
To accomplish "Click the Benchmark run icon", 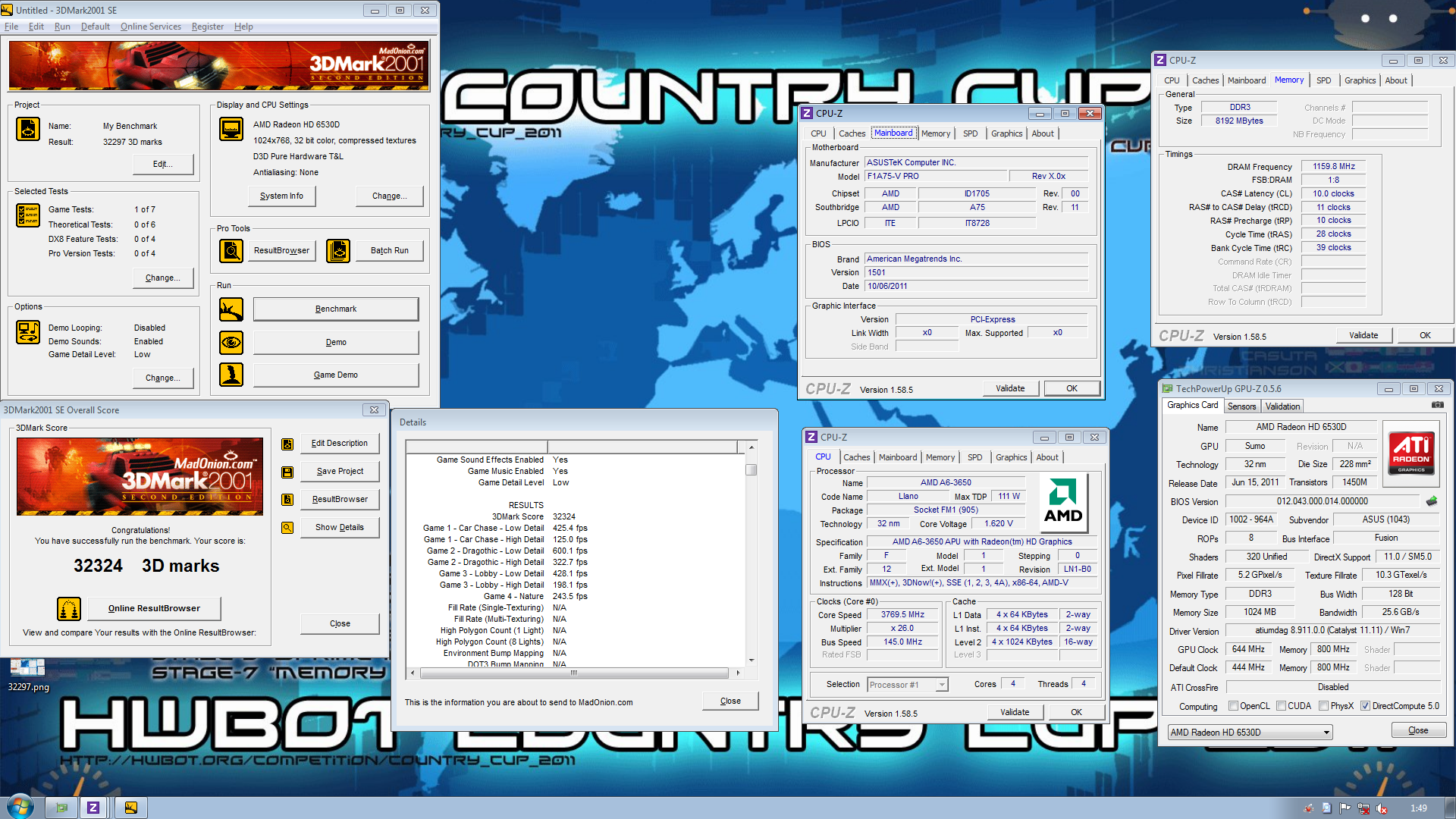I will (x=231, y=309).
